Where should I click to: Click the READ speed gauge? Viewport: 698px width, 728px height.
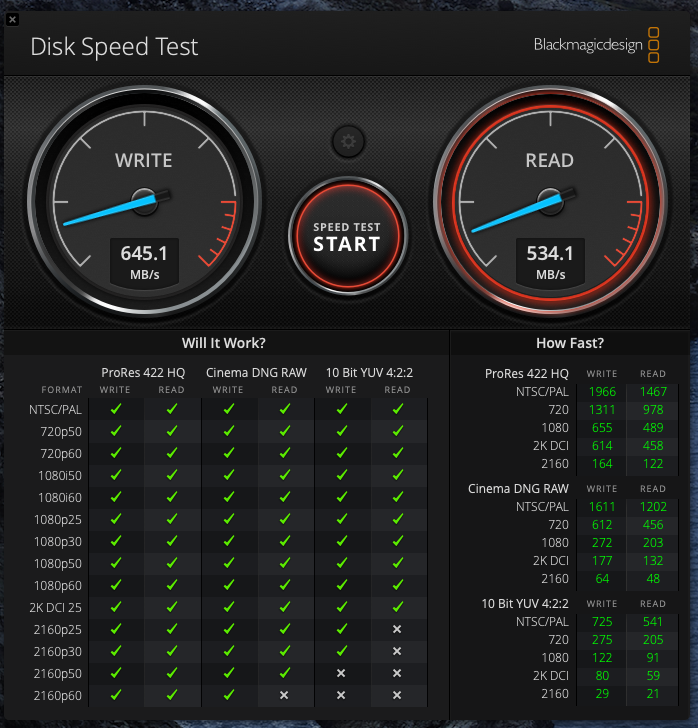[550, 201]
